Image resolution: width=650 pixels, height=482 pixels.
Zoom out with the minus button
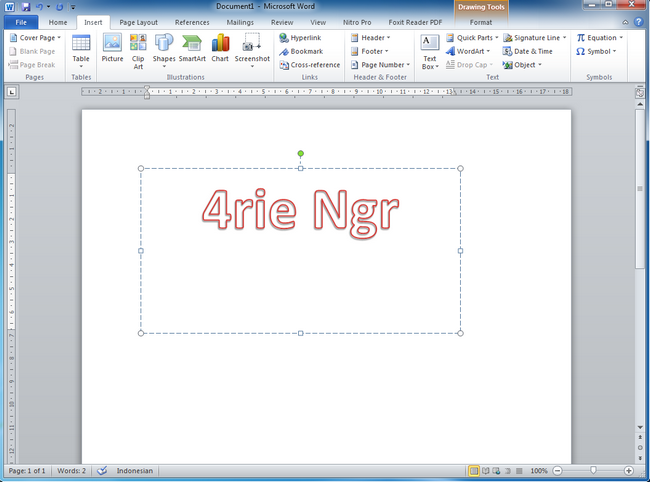pos(558,471)
